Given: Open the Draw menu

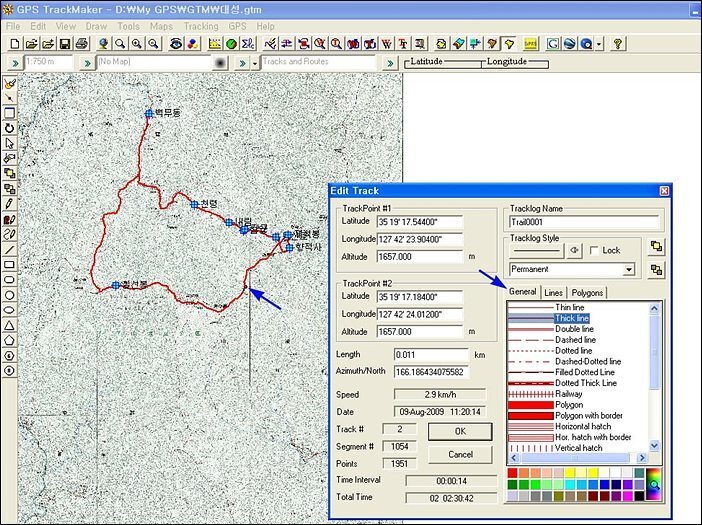Looking at the screenshot, I should coord(96,26).
